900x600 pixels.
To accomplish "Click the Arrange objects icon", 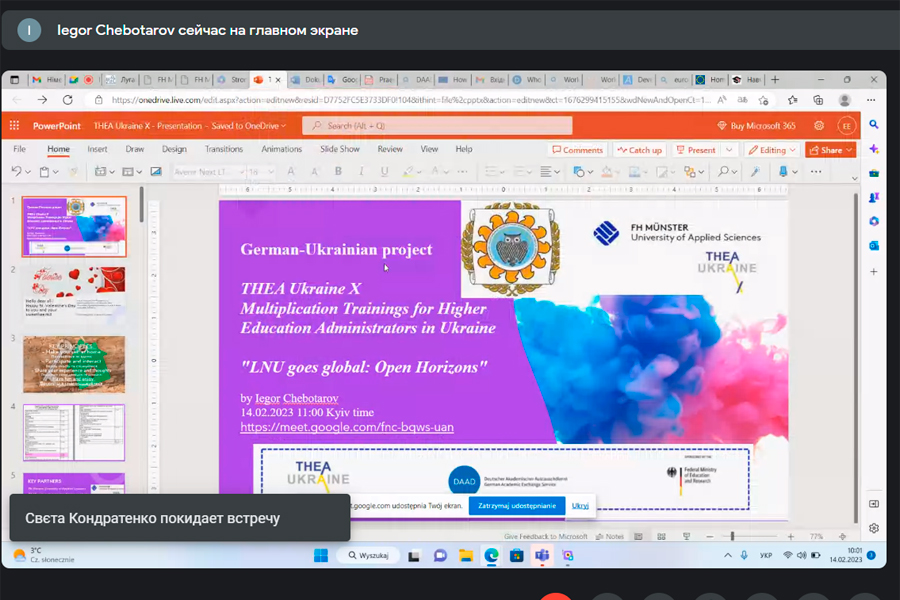I will click(x=690, y=171).
